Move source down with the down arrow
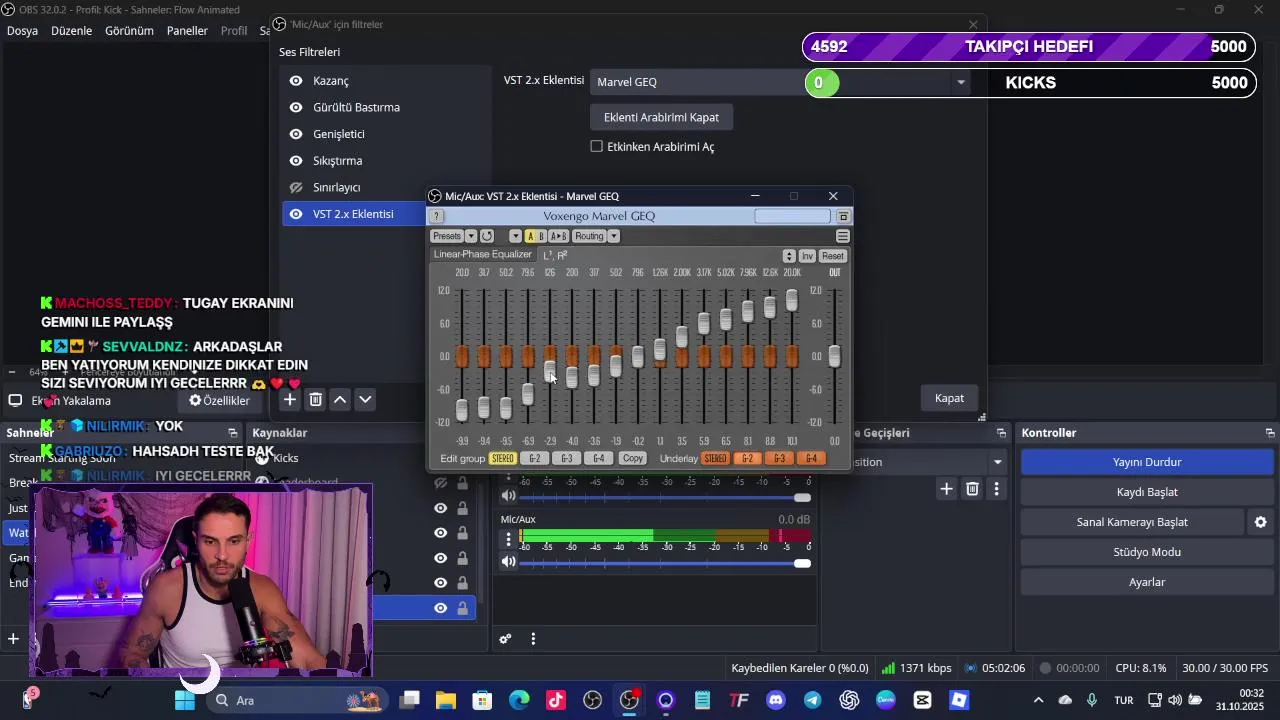Screen dimensions: 1280x720 click(365, 399)
